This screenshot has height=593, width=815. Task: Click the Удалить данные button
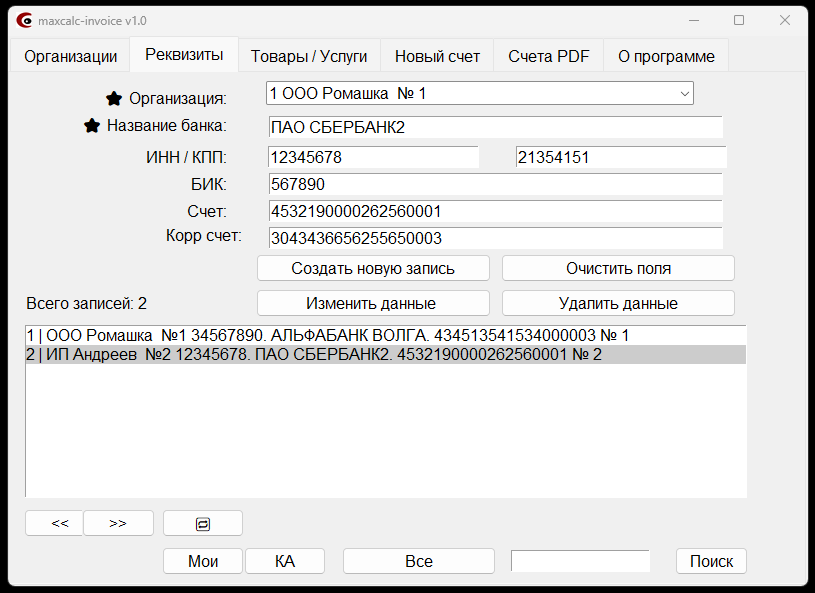(x=618, y=303)
